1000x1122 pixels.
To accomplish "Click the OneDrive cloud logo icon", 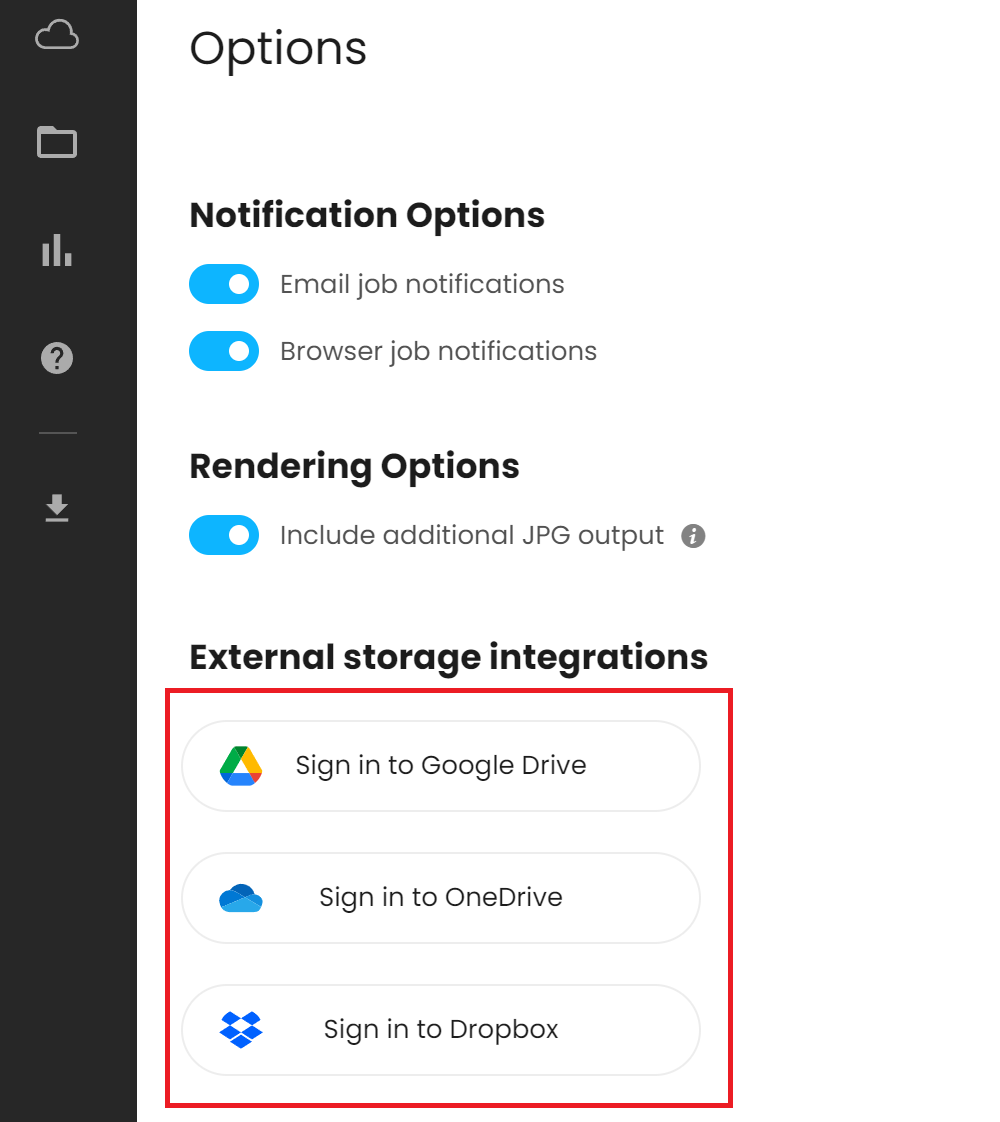I will pyautogui.click(x=241, y=898).
